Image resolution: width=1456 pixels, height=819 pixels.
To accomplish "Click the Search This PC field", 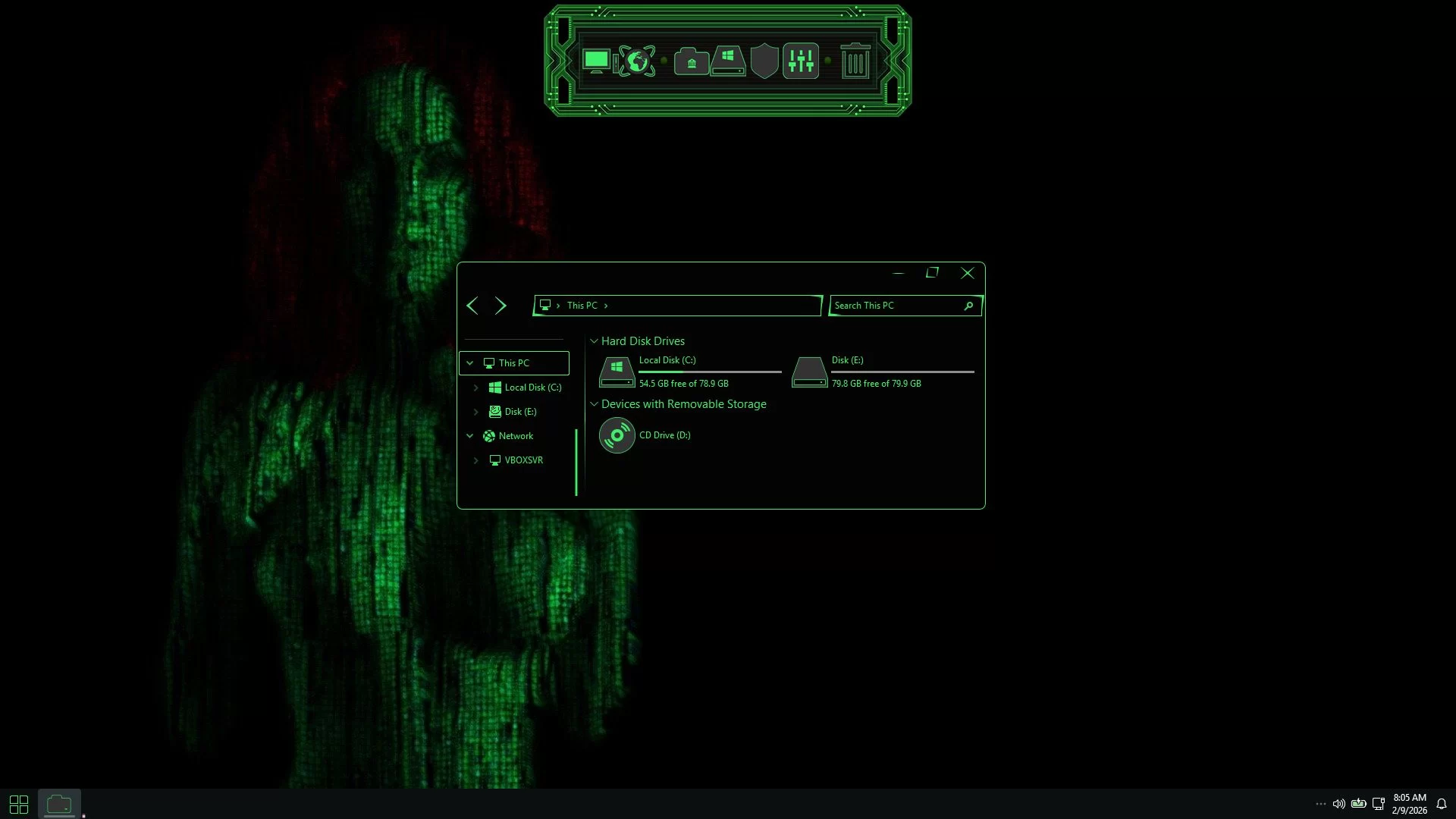I will click(x=895, y=306).
